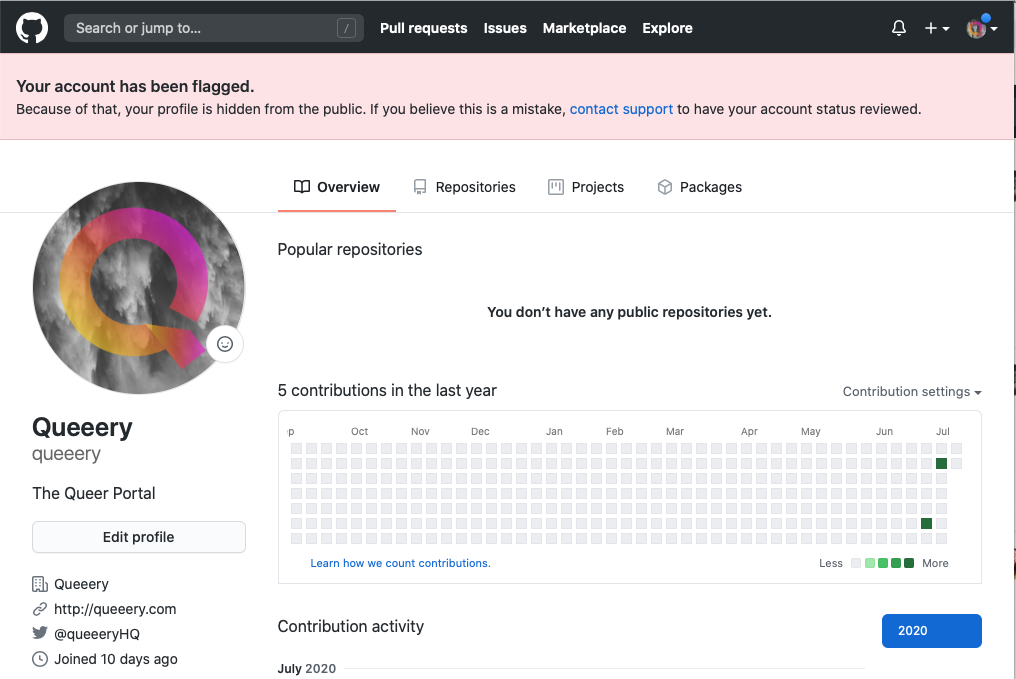Follow the contact support link
1016x679 pixels.
click(x=621, y=109)
